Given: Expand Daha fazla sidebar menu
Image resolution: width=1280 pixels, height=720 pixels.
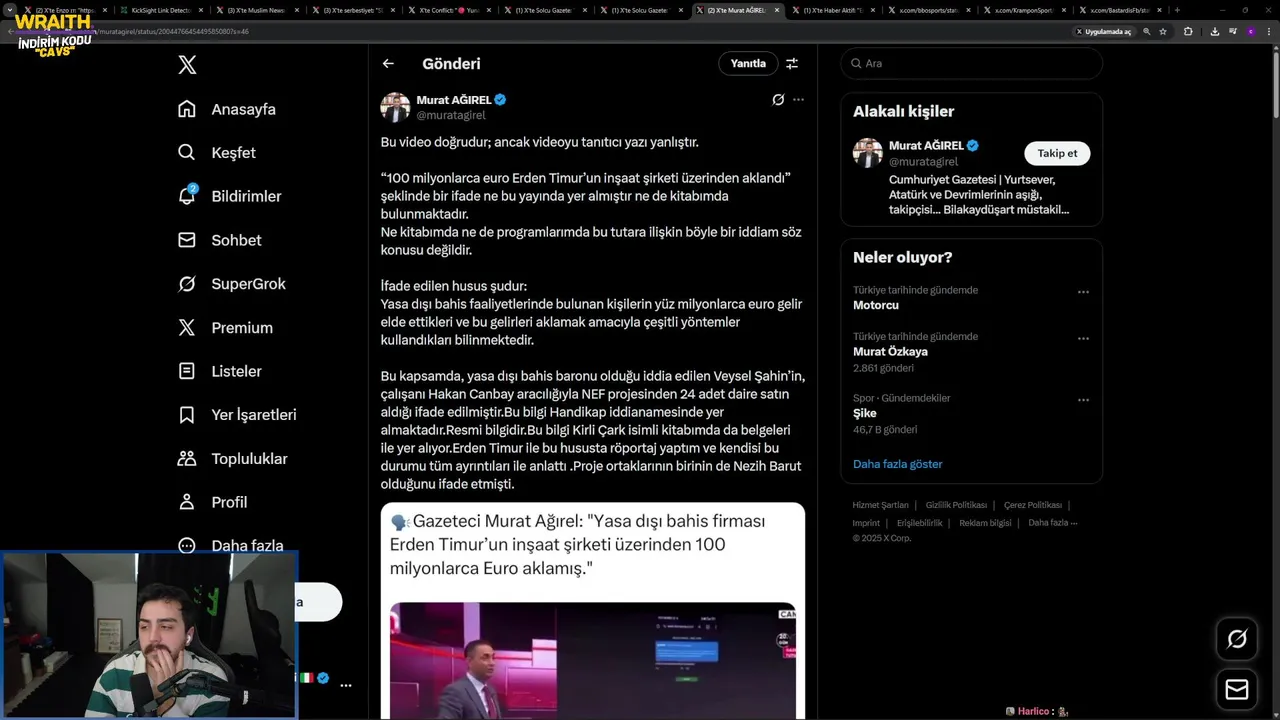Looking at the screenshot, I should tap(230, 546).
